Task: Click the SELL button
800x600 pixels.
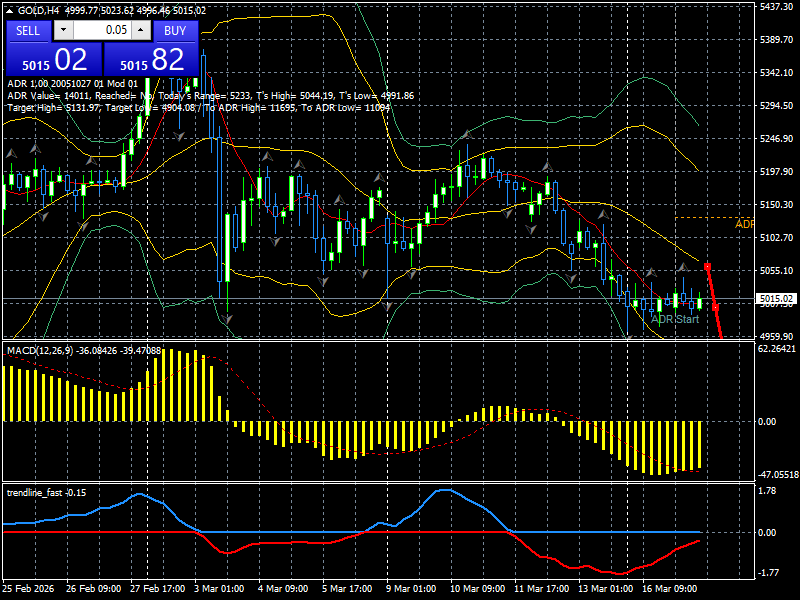Action: click(28, 31)
